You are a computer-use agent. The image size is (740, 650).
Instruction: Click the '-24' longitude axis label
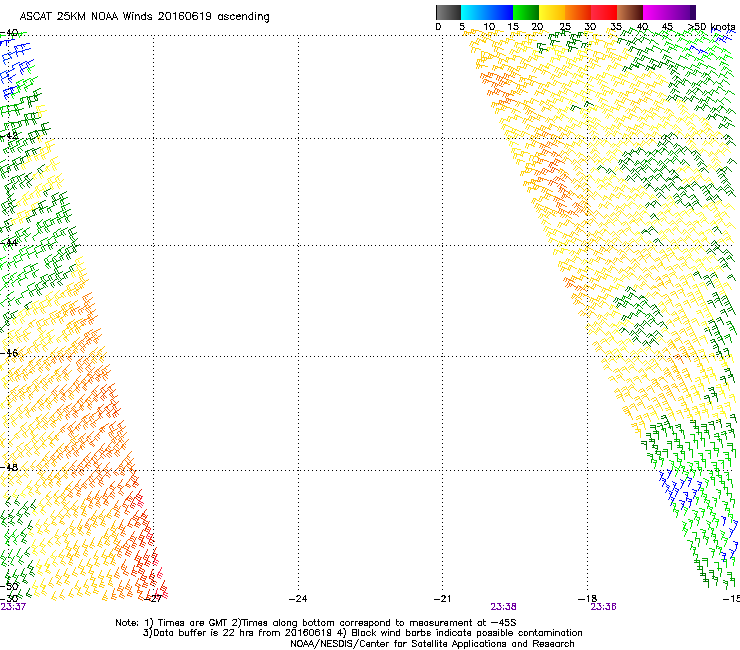tap(298, 599)
